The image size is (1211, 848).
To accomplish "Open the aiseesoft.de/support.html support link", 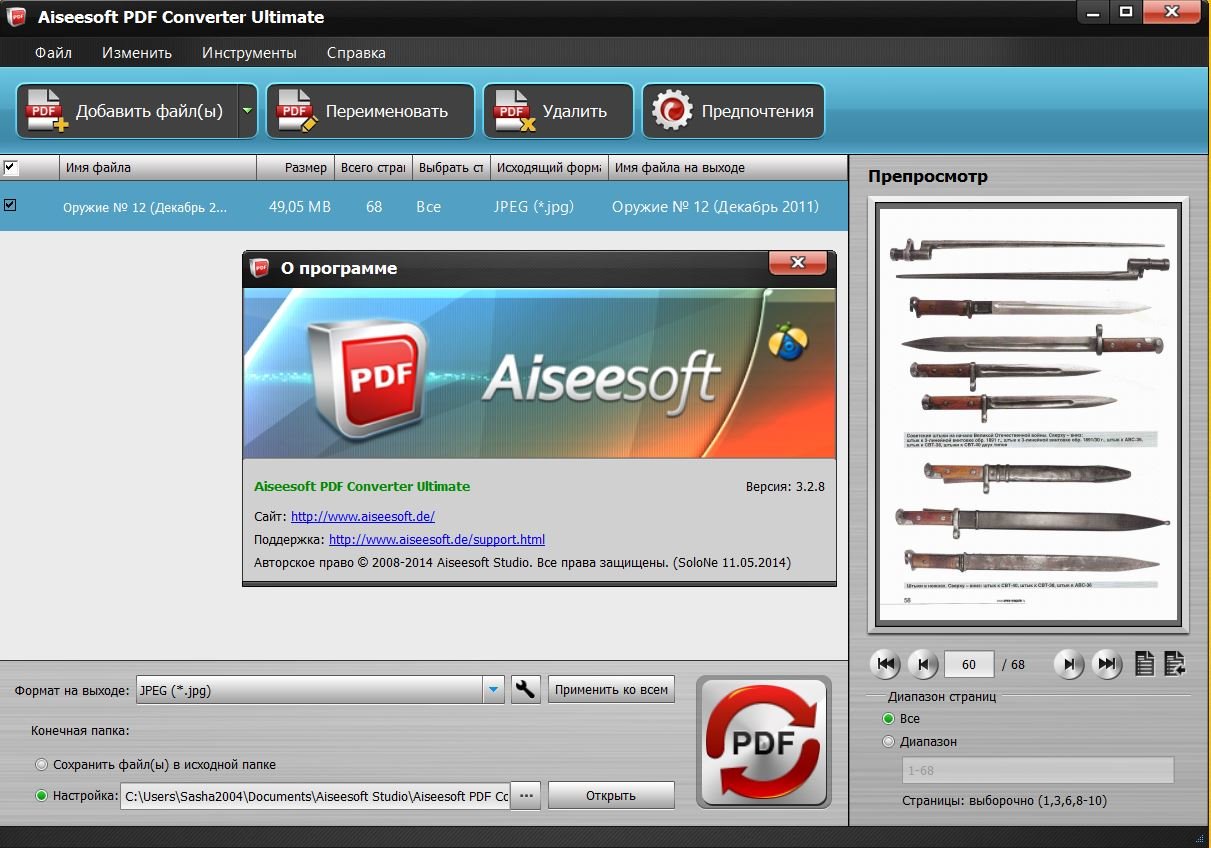I will click(x=437, y=539).
